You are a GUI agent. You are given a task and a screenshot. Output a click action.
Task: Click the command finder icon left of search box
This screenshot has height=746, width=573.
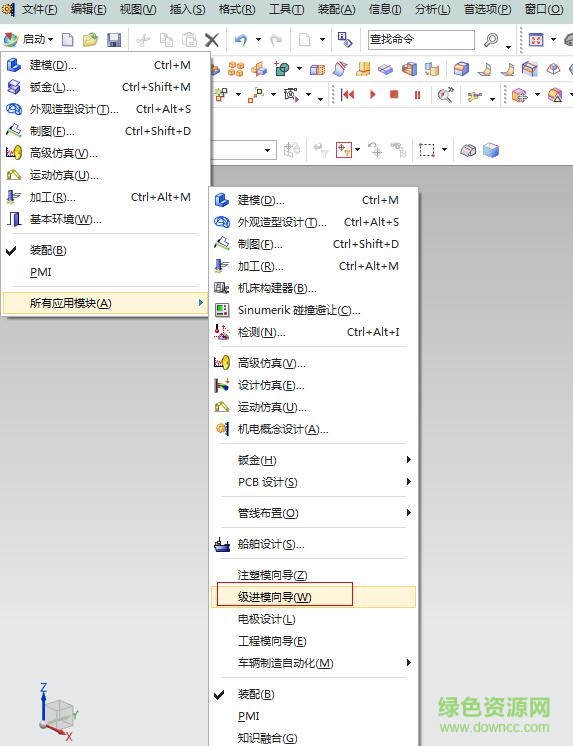345,39
